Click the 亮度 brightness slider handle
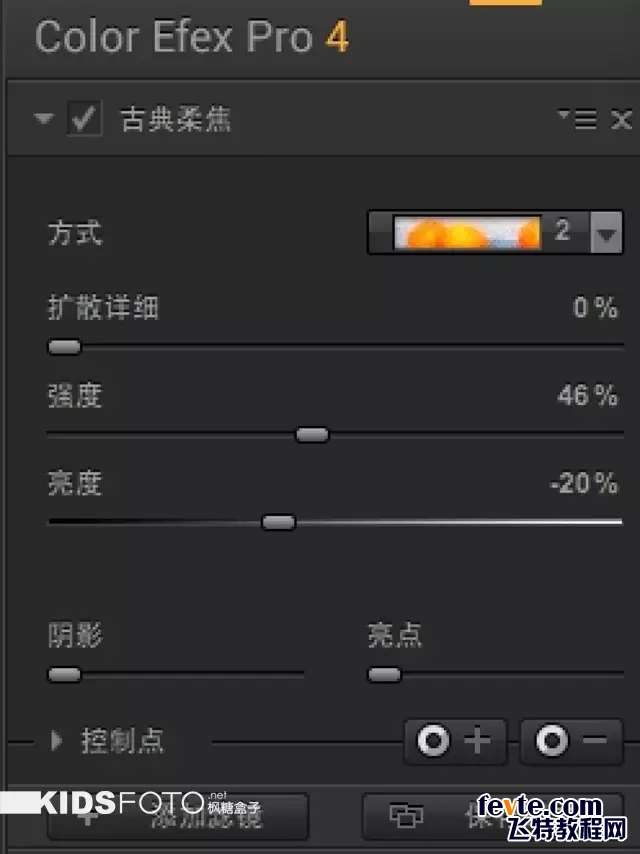640x854 pixels. pyautogui.click(x=278, y=522)
